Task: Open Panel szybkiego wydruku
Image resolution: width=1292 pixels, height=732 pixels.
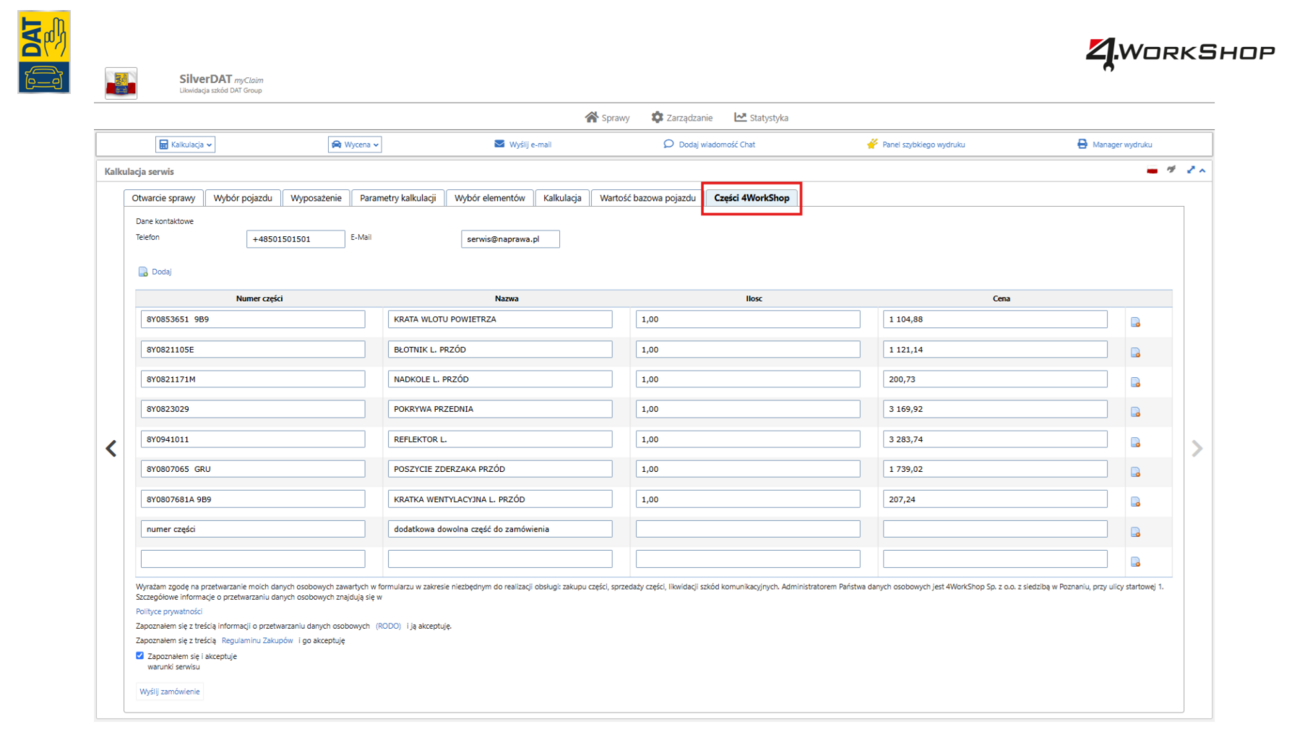Action: coord(916,144)
